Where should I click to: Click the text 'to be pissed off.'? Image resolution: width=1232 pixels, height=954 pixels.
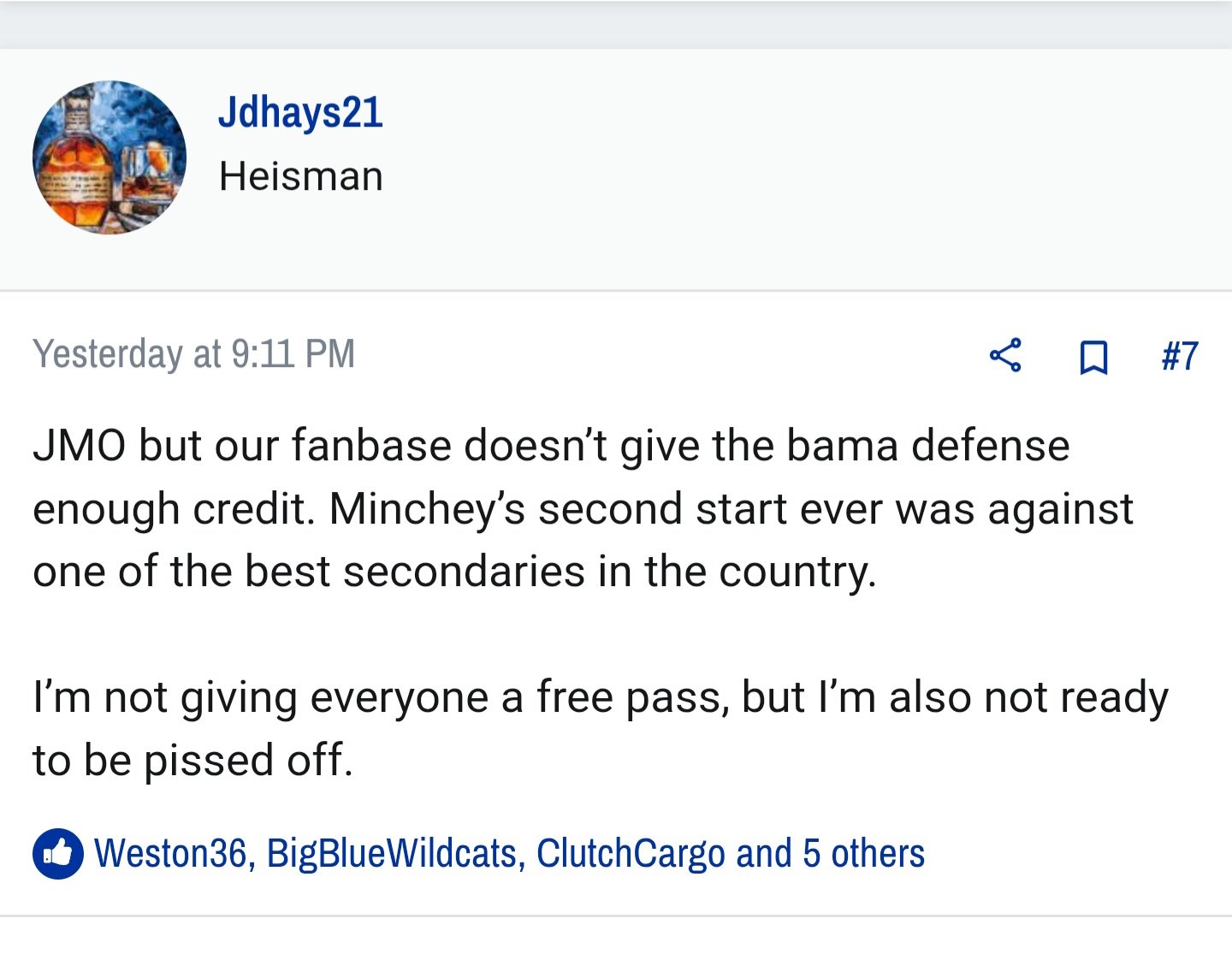point(192,760)
